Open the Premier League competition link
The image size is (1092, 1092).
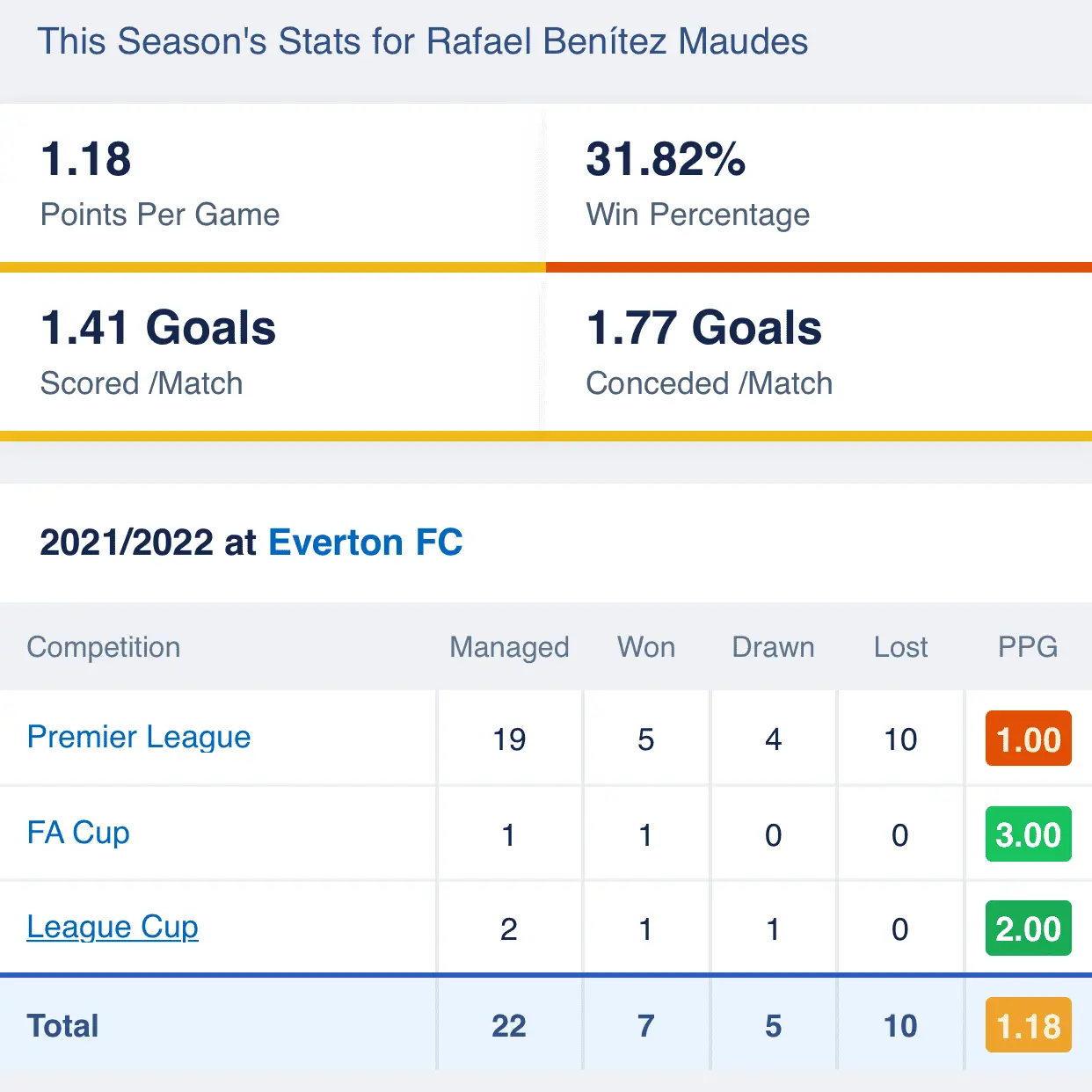139,737
